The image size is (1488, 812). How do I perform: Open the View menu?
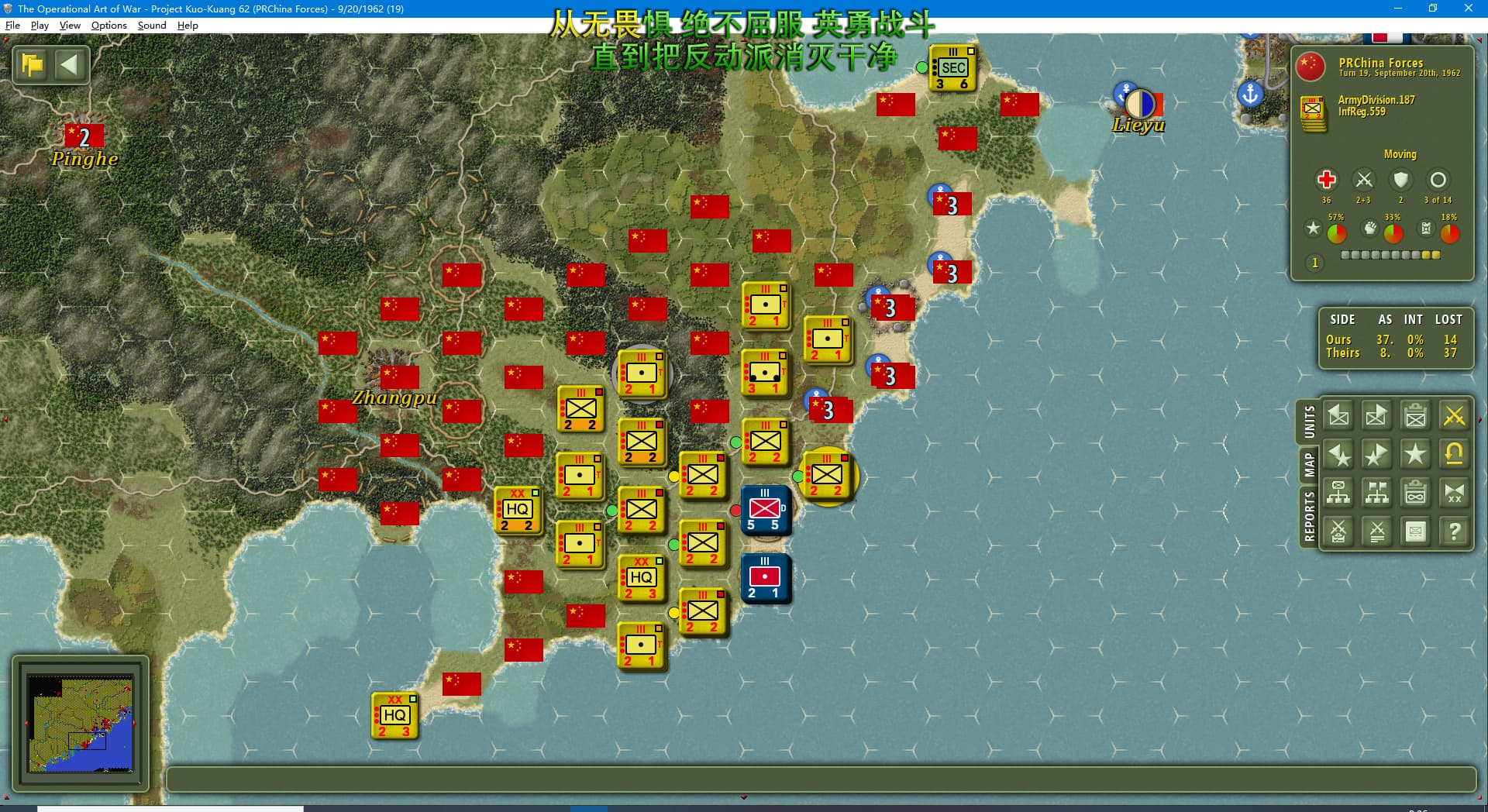click(x=70, y=25)
